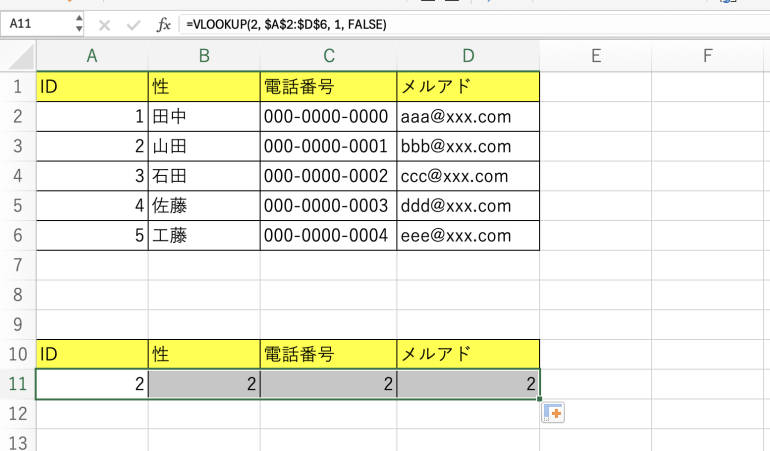Image resolution: width=770 pixels, height=451 pixels.
Task: Click into the VLOOKUP formula bar
Action: click(474, 24)
